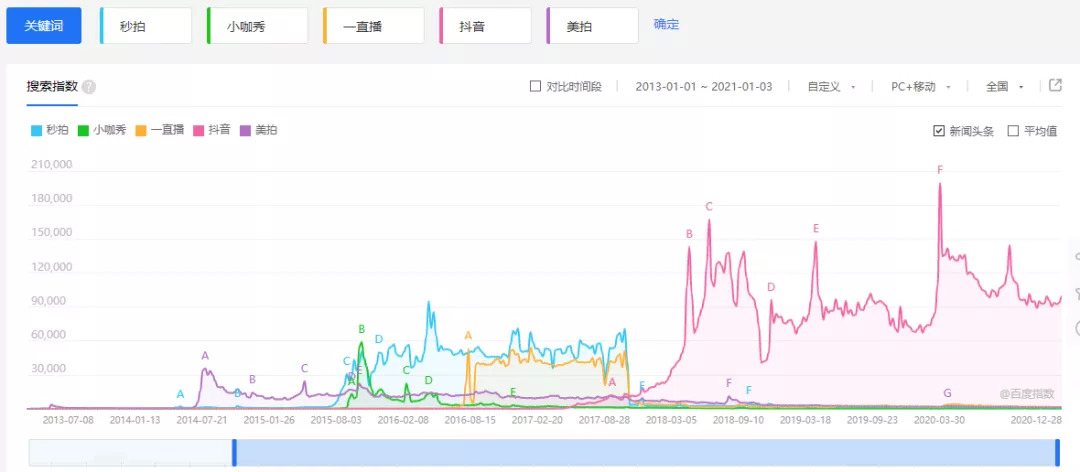This screenshot has height=472, width=1080.
Task: Click the 小咖秀 keyword input box
Action: coord(258,26)
